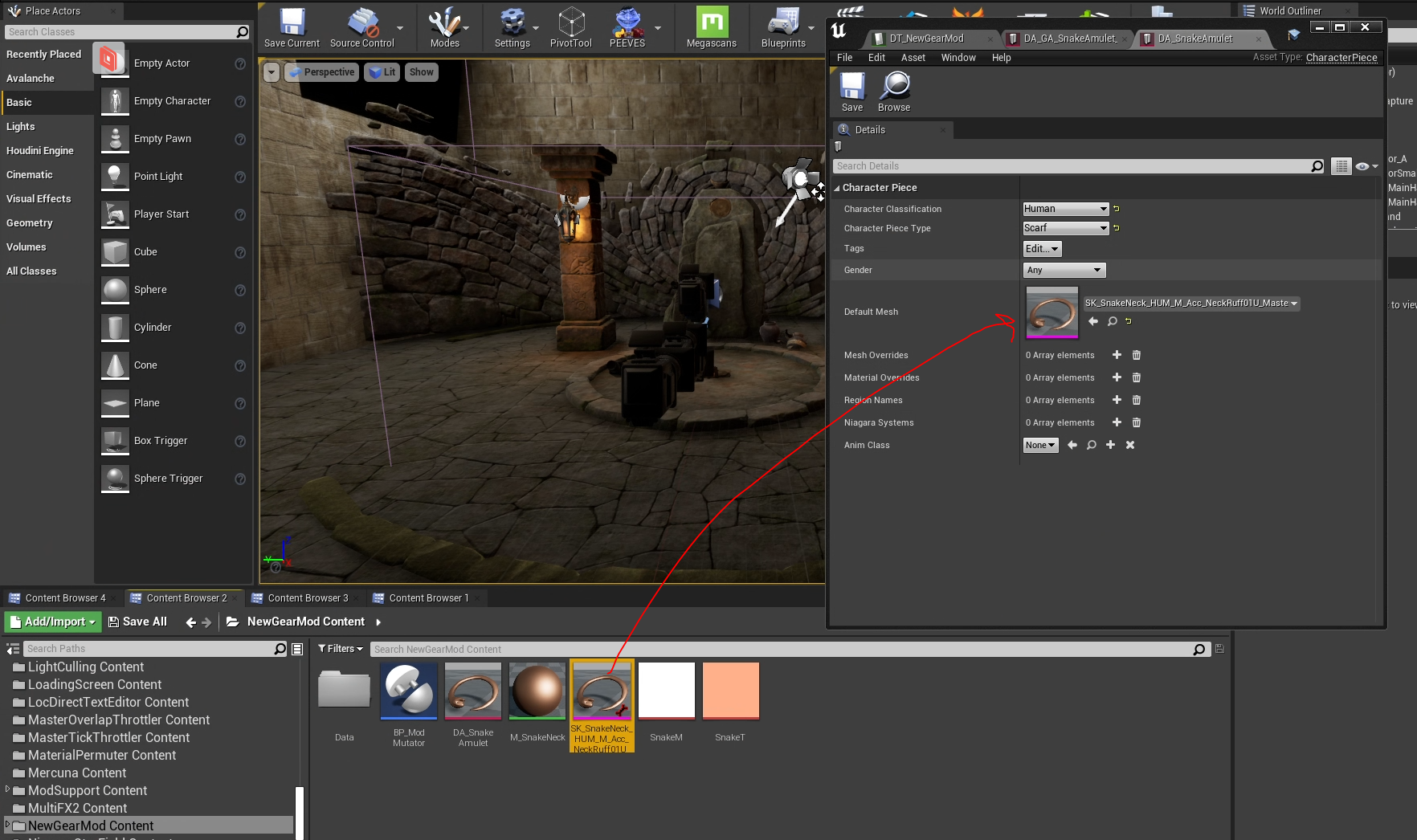
Task: Click the Add/Import button
Action: [53, 622]
